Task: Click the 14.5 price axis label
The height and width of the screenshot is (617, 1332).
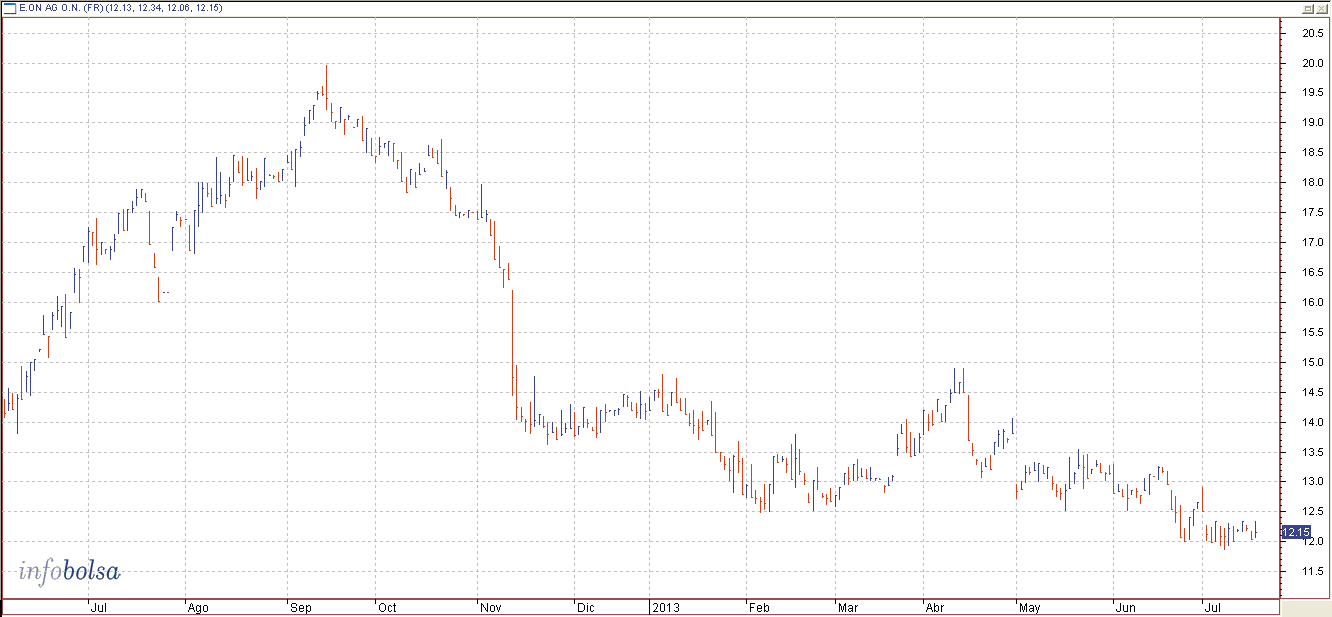Action: coord(1311,393)
